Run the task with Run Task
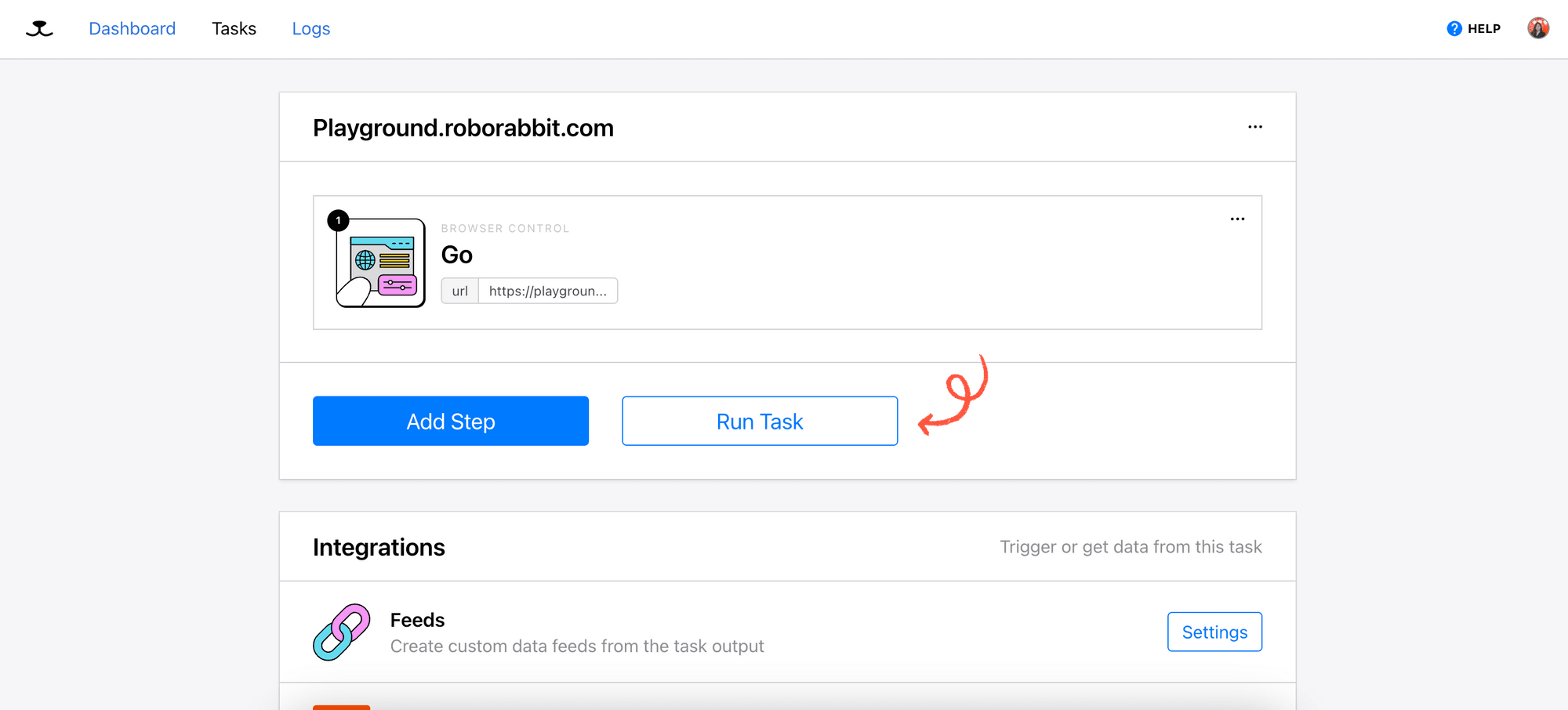 point(759,421)
